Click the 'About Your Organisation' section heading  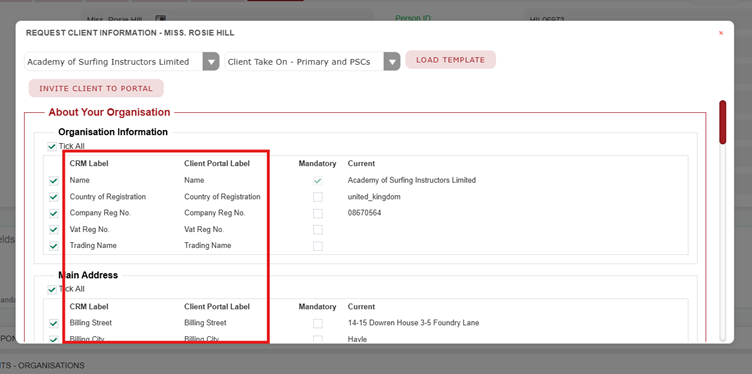coord(109,112)
